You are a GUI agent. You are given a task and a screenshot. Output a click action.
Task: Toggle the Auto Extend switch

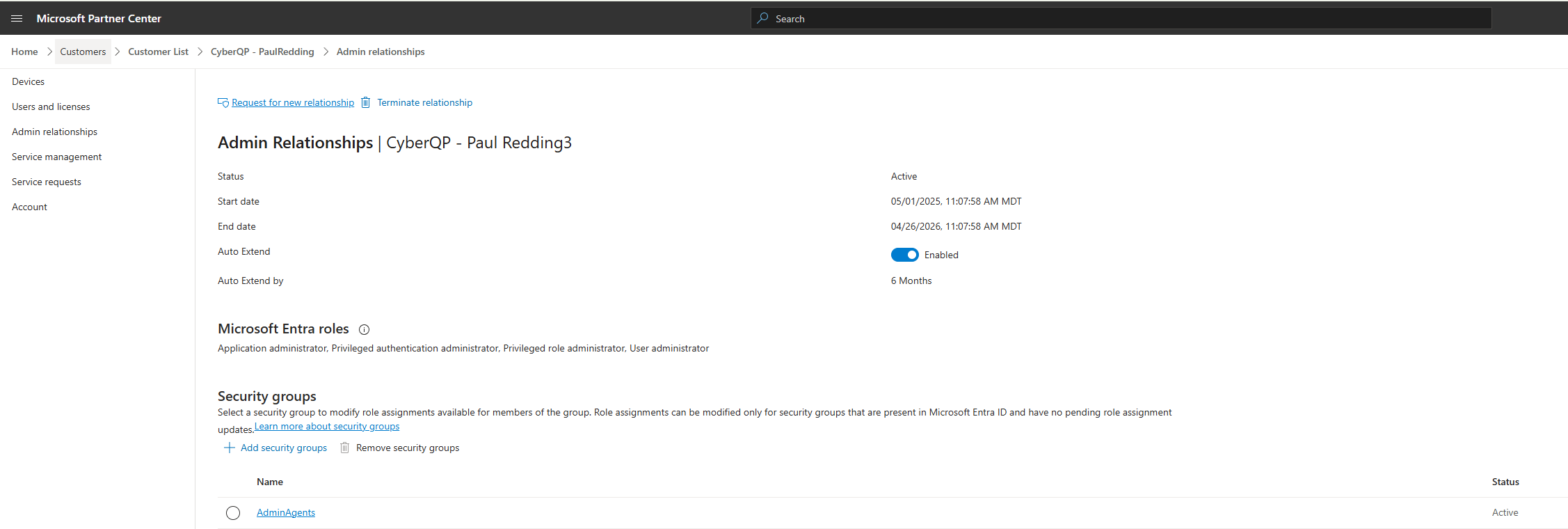pos(904,255)
